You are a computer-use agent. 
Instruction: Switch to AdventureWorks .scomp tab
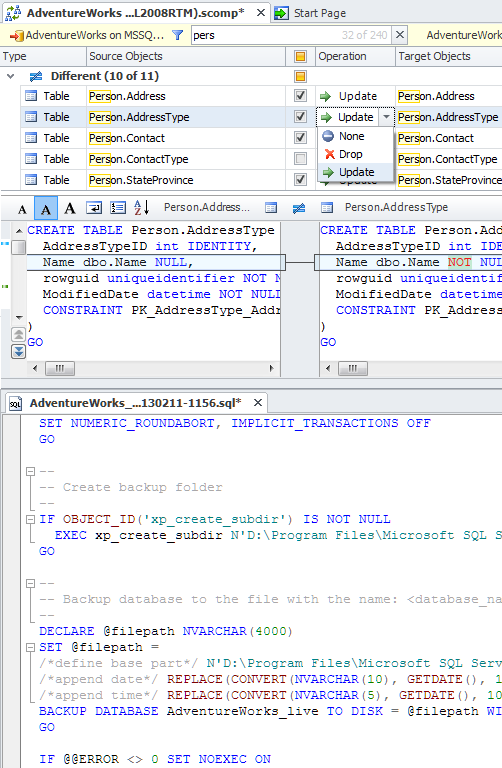pyautogui.click(x=135, y=13)
